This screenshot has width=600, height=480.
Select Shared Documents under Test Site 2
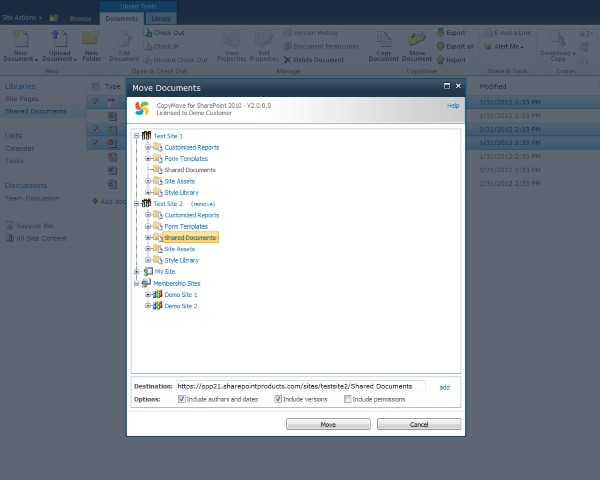tap(190, 237)
